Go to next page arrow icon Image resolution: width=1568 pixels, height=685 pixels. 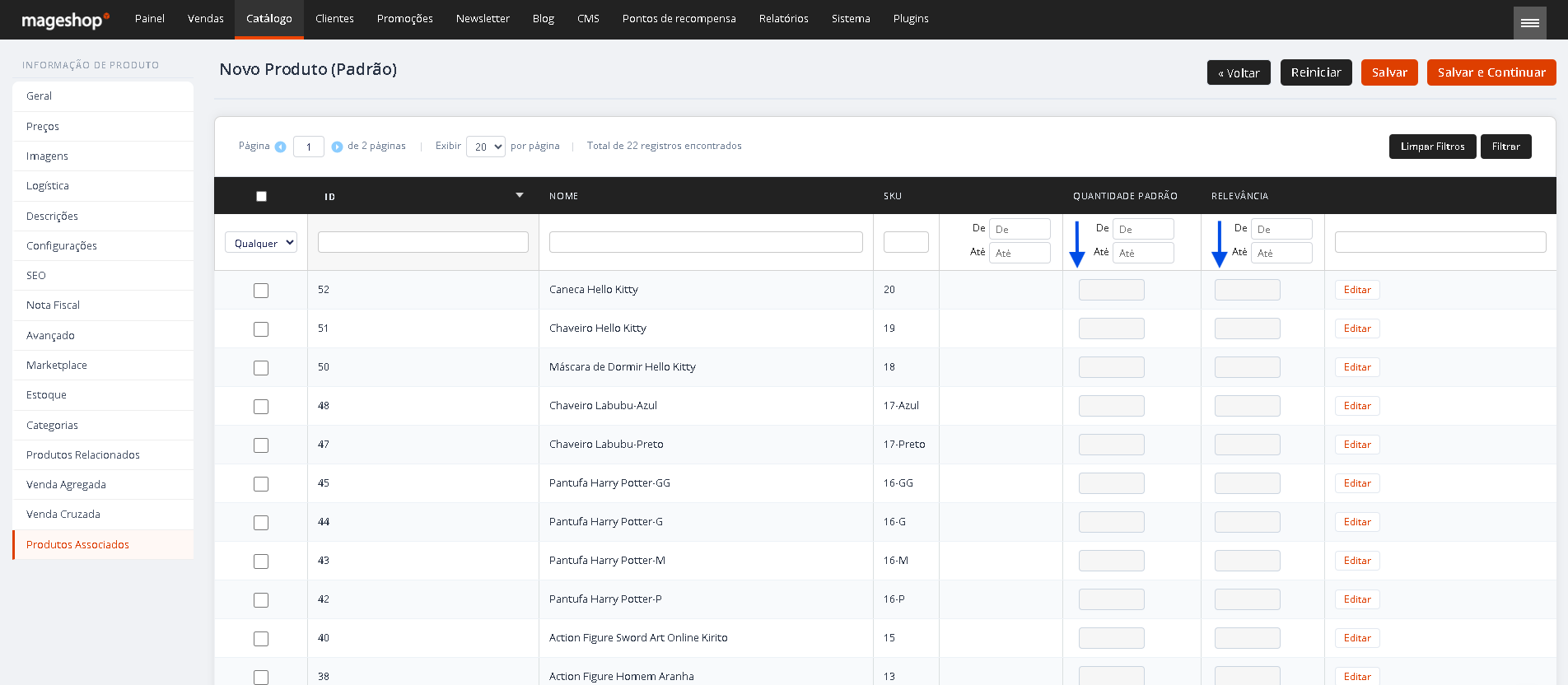point(337,147)
